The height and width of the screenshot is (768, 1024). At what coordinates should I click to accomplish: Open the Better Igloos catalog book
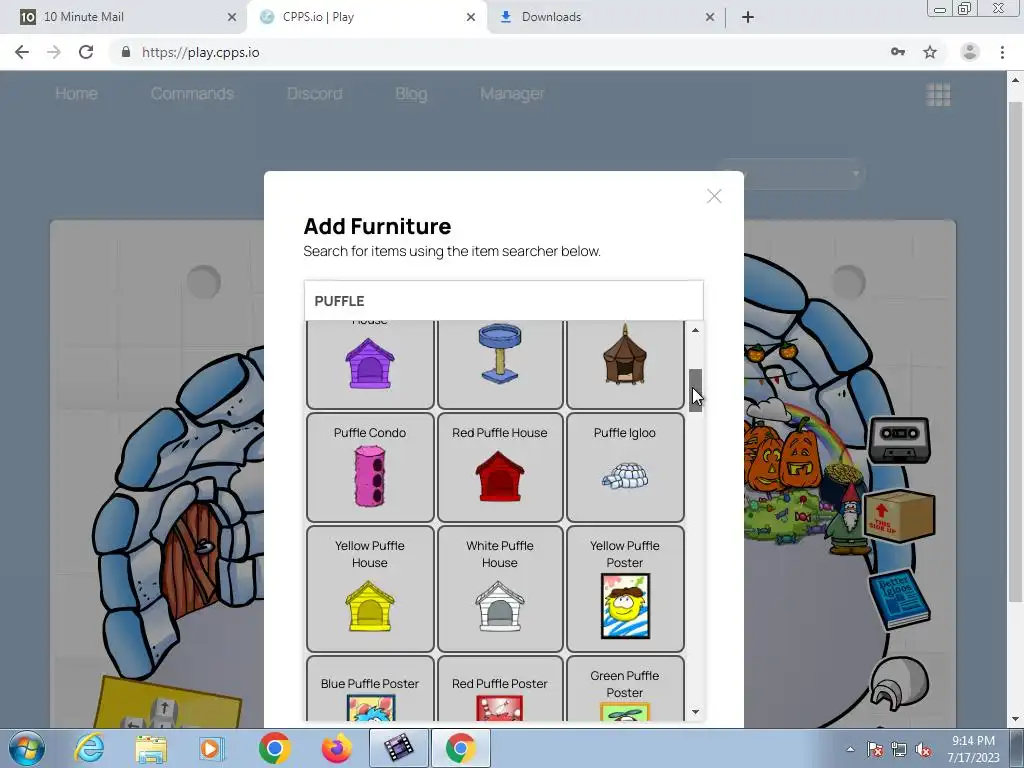(899, 601)
